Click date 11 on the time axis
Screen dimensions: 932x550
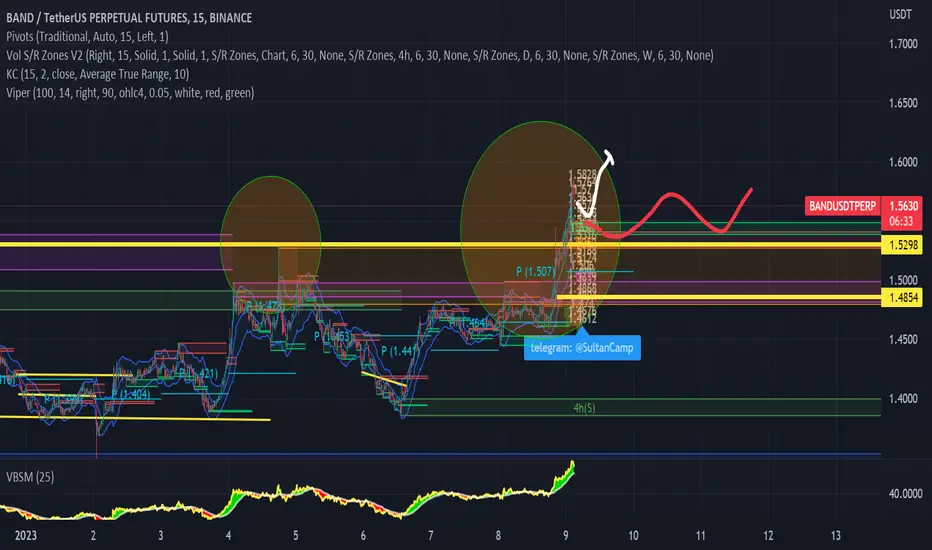pos(701,536)
